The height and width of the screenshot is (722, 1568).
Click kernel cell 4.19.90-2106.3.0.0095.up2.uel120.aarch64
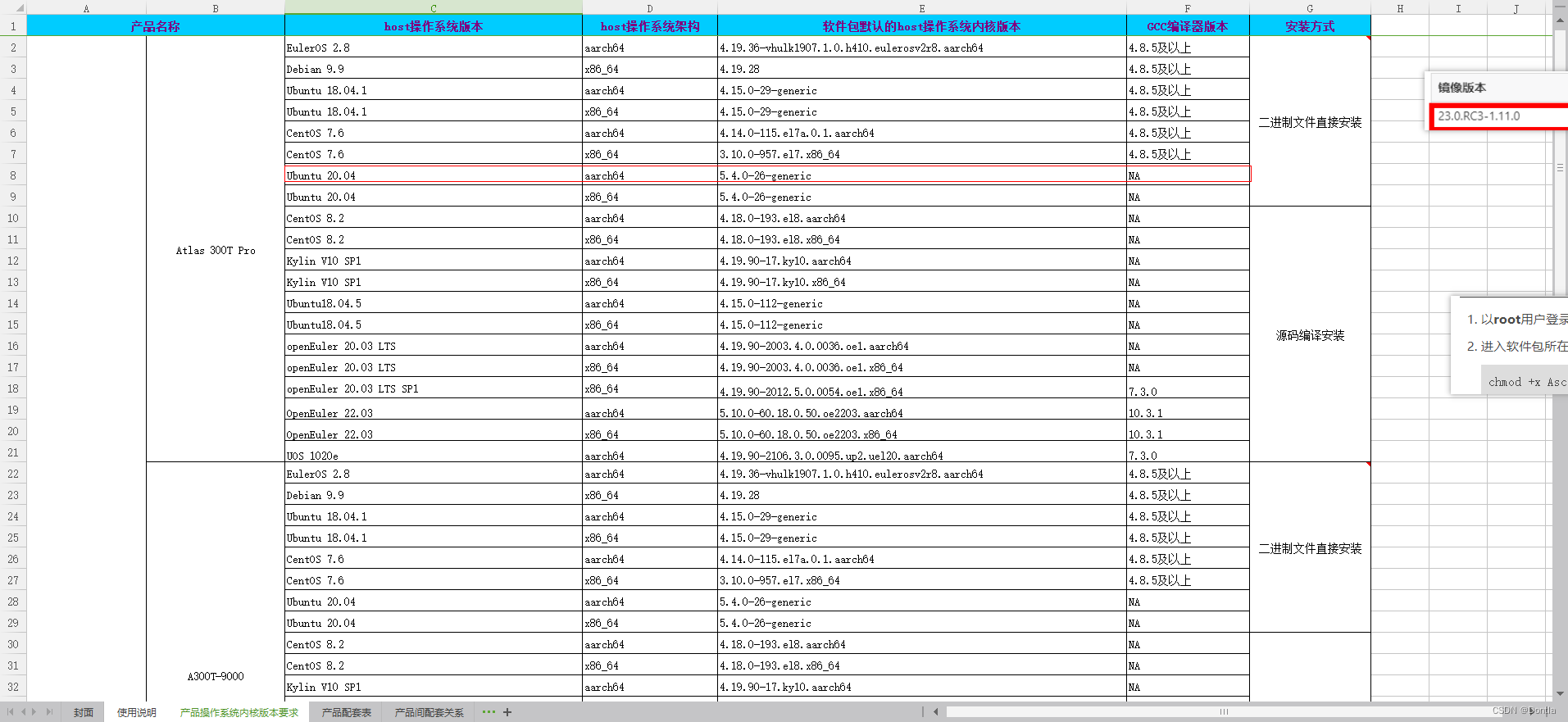point(922,452)
